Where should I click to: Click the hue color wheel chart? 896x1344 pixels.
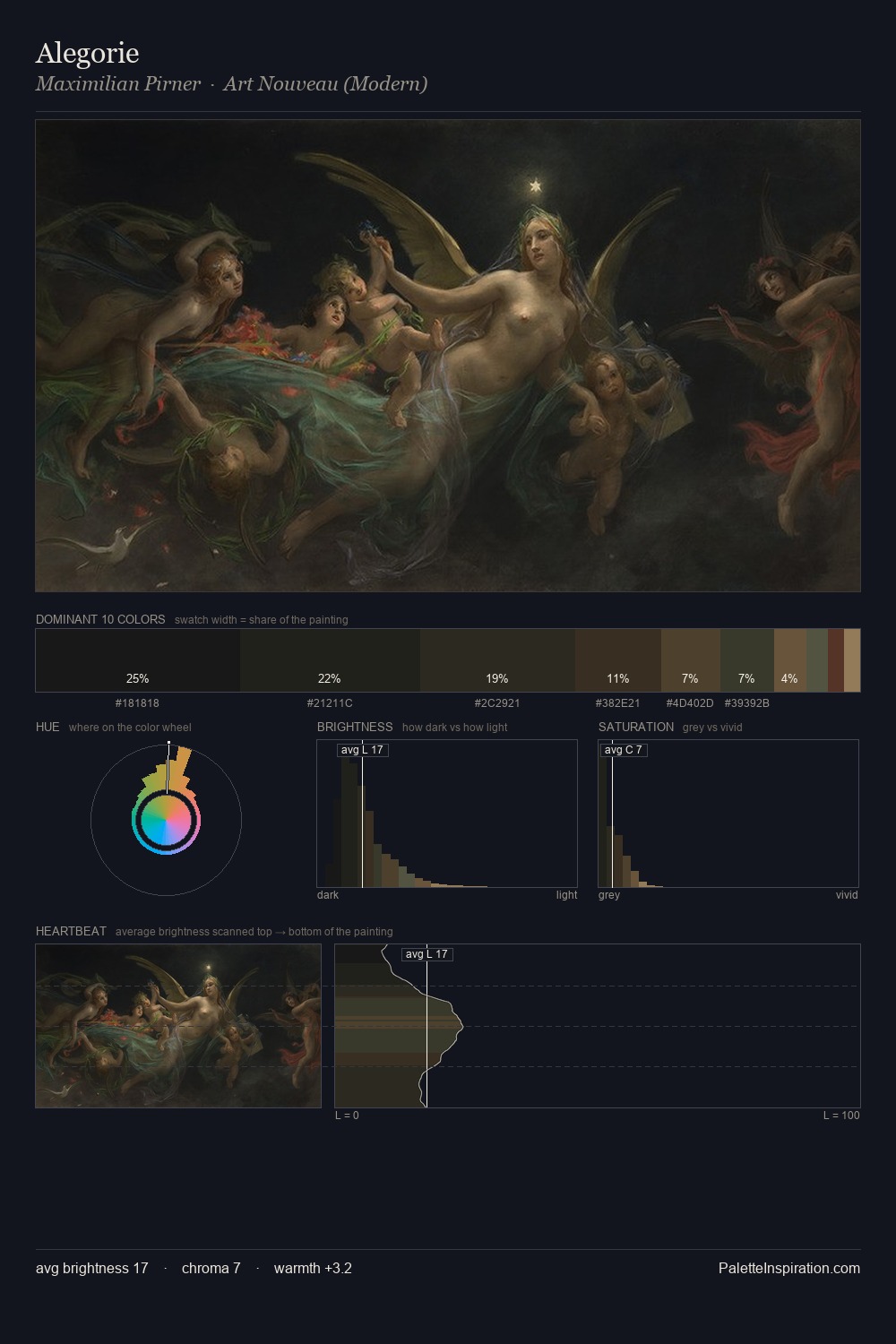click(166, 819)
